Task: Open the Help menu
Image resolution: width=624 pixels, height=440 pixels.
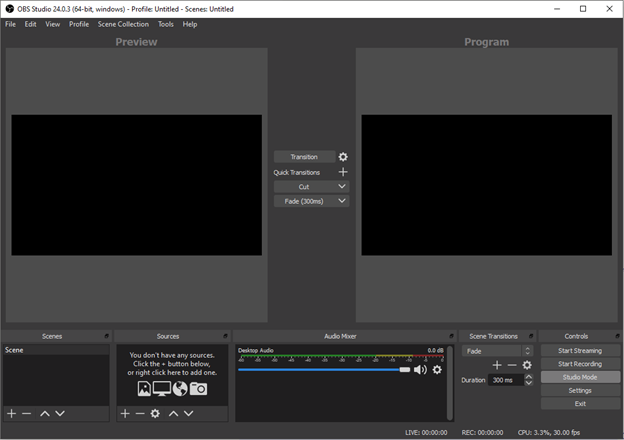Action: click(x=190, y=24)
